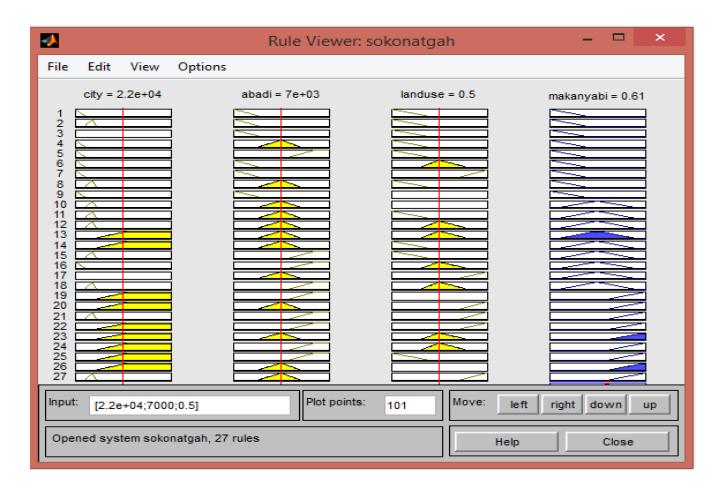Click the rule 6 landuse membership plot

click(439, 164)
